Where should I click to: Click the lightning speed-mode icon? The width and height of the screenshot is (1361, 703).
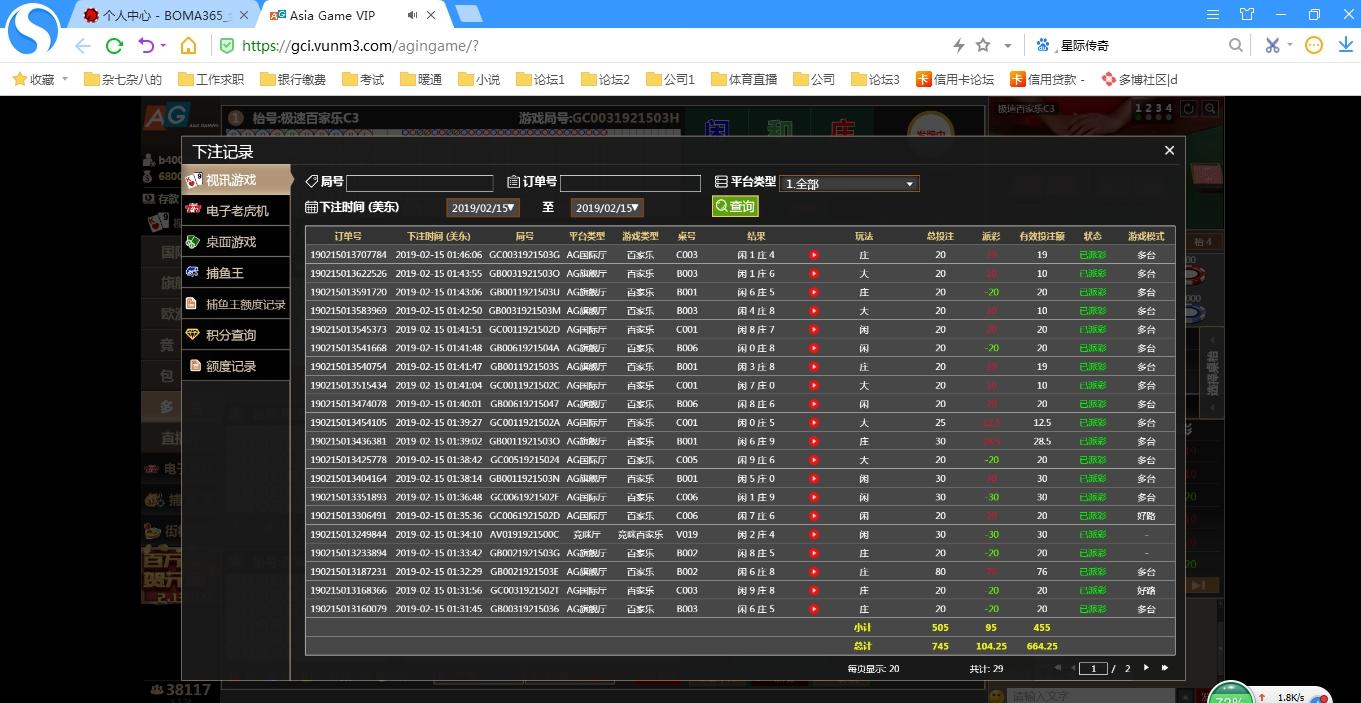[958, 46]
